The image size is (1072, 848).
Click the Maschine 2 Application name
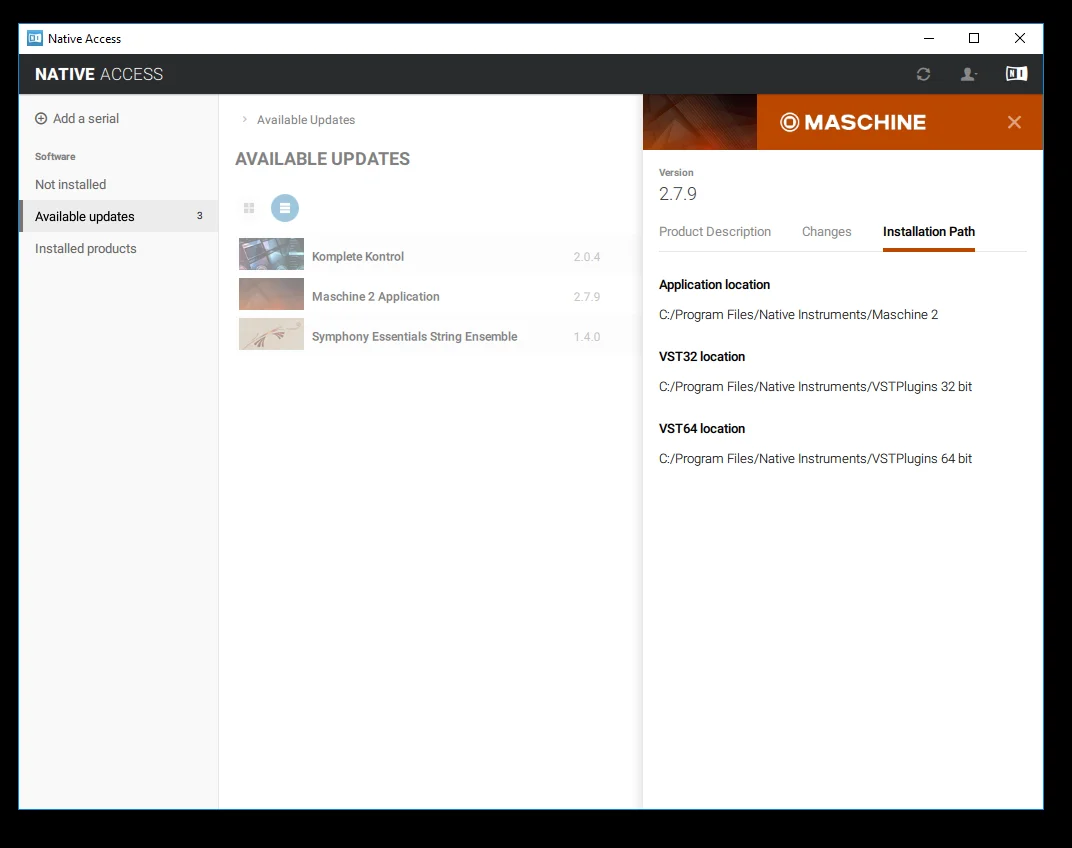click(375, 297)
